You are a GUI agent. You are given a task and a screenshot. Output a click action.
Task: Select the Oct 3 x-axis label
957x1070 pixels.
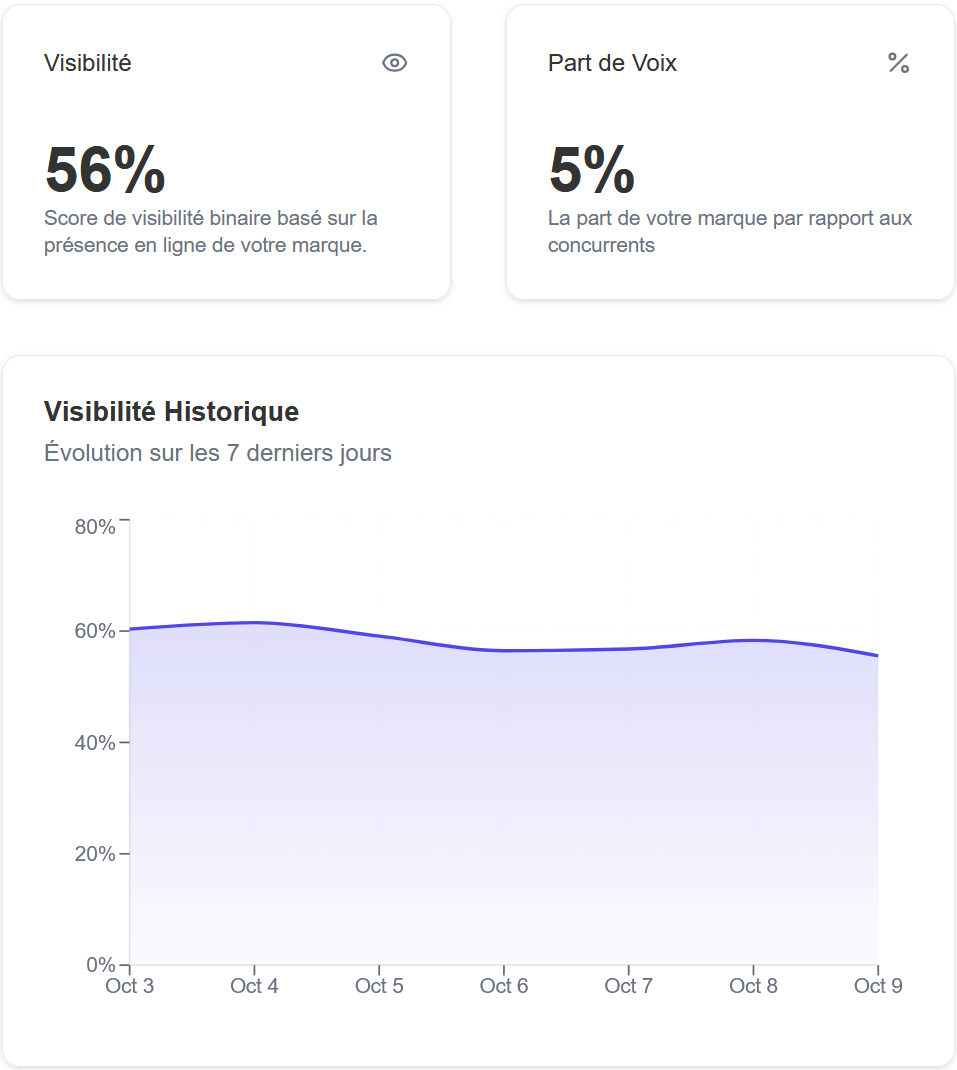click(130, 986)
